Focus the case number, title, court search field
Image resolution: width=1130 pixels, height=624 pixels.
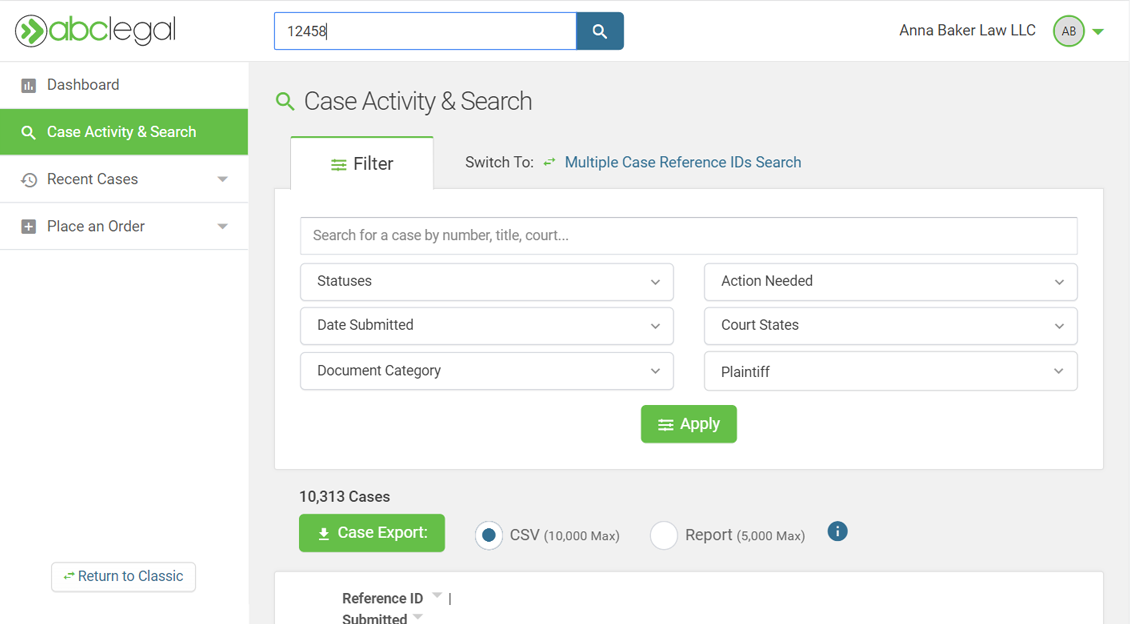(x=688, y=236)
